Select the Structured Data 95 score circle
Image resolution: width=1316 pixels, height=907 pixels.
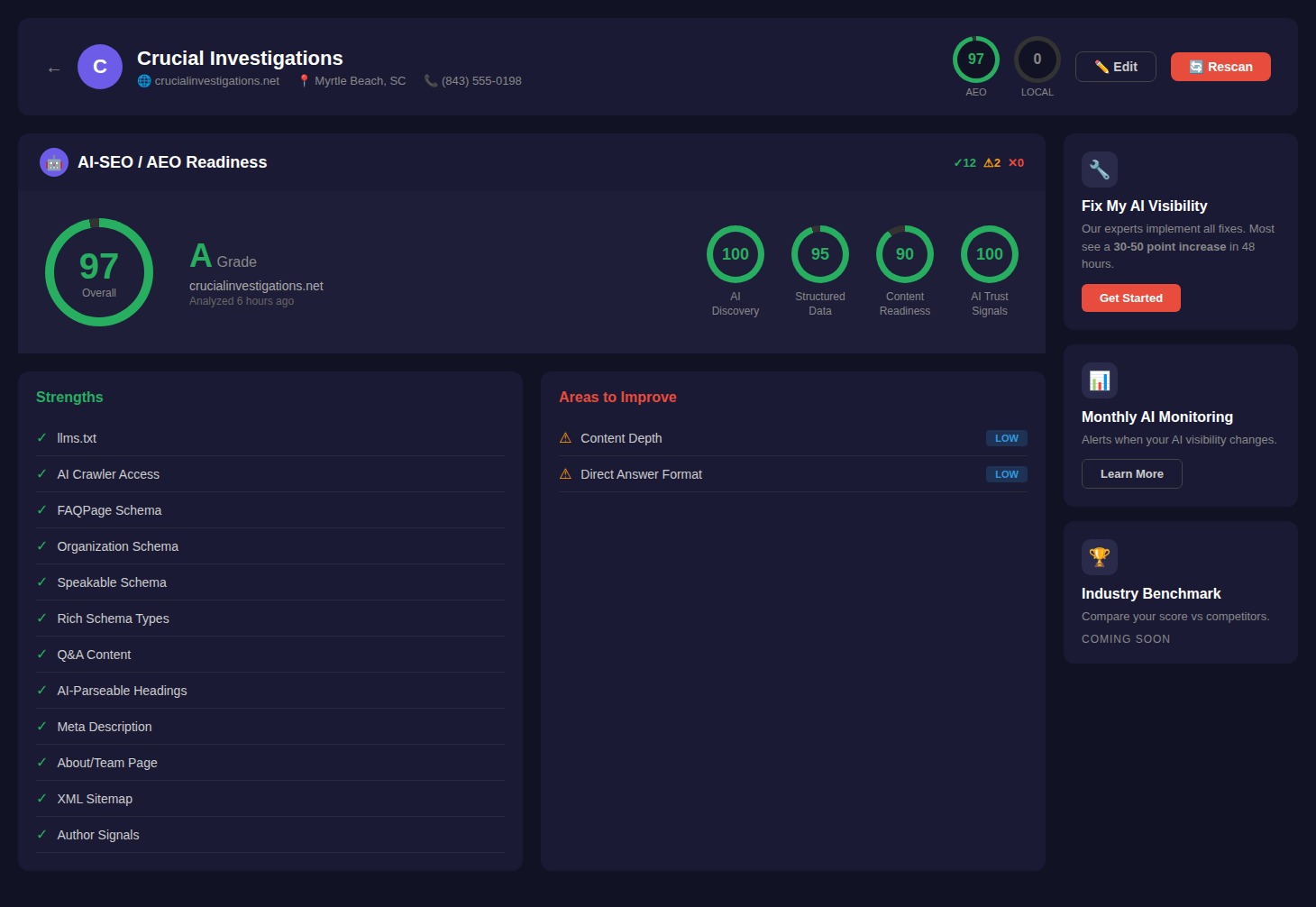(x=819, y=254)
